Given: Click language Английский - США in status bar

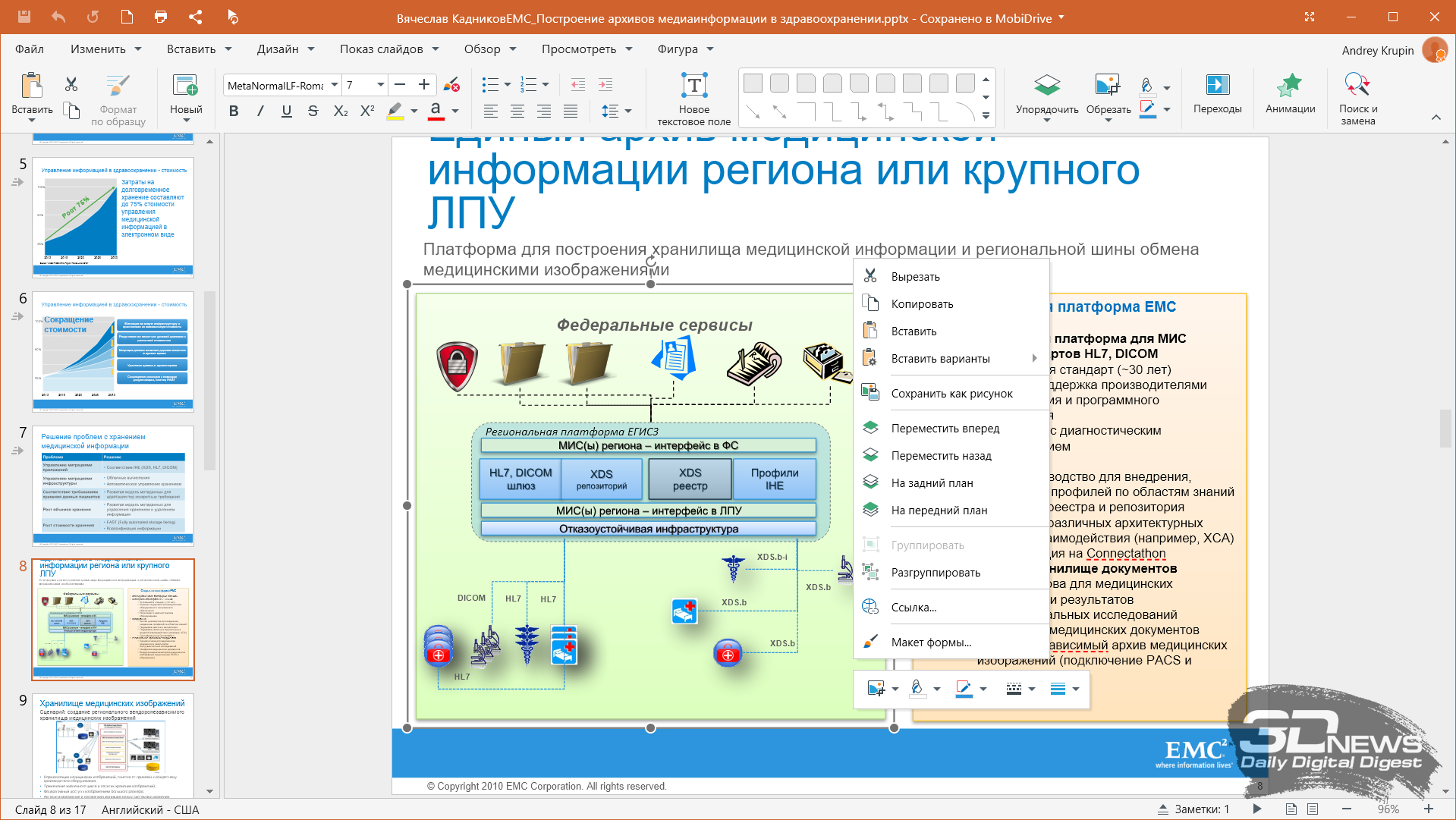Looking at the screenshot, I should coord(150,809).
